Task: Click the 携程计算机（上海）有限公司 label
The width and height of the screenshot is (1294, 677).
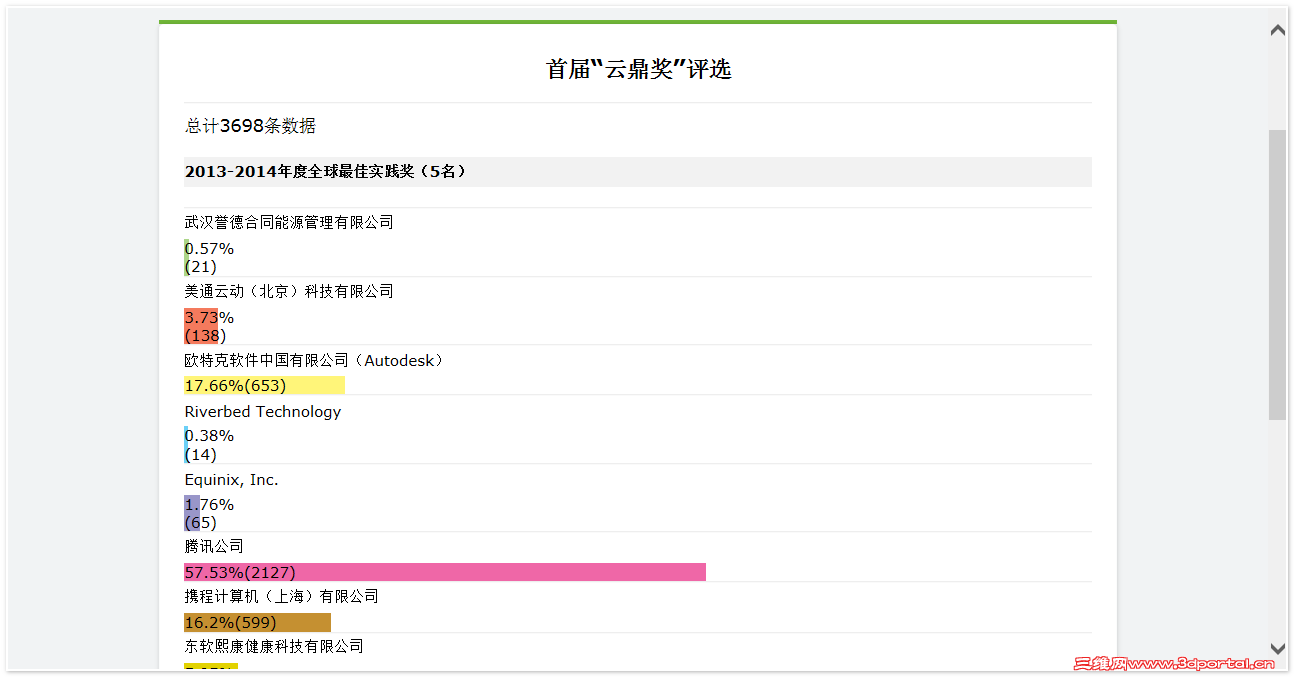Action: (282, 596)
